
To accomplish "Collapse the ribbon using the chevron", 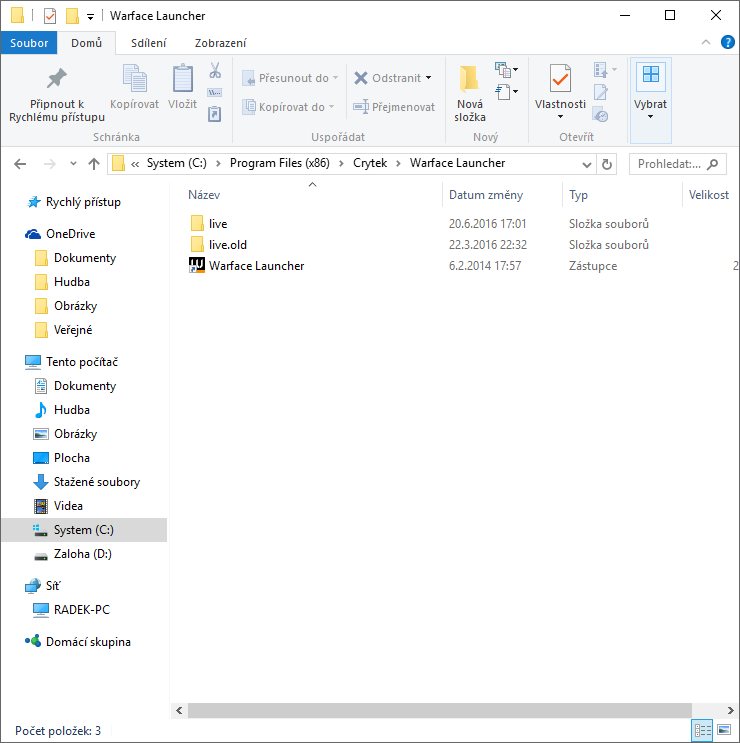I will tap(706, 42).
